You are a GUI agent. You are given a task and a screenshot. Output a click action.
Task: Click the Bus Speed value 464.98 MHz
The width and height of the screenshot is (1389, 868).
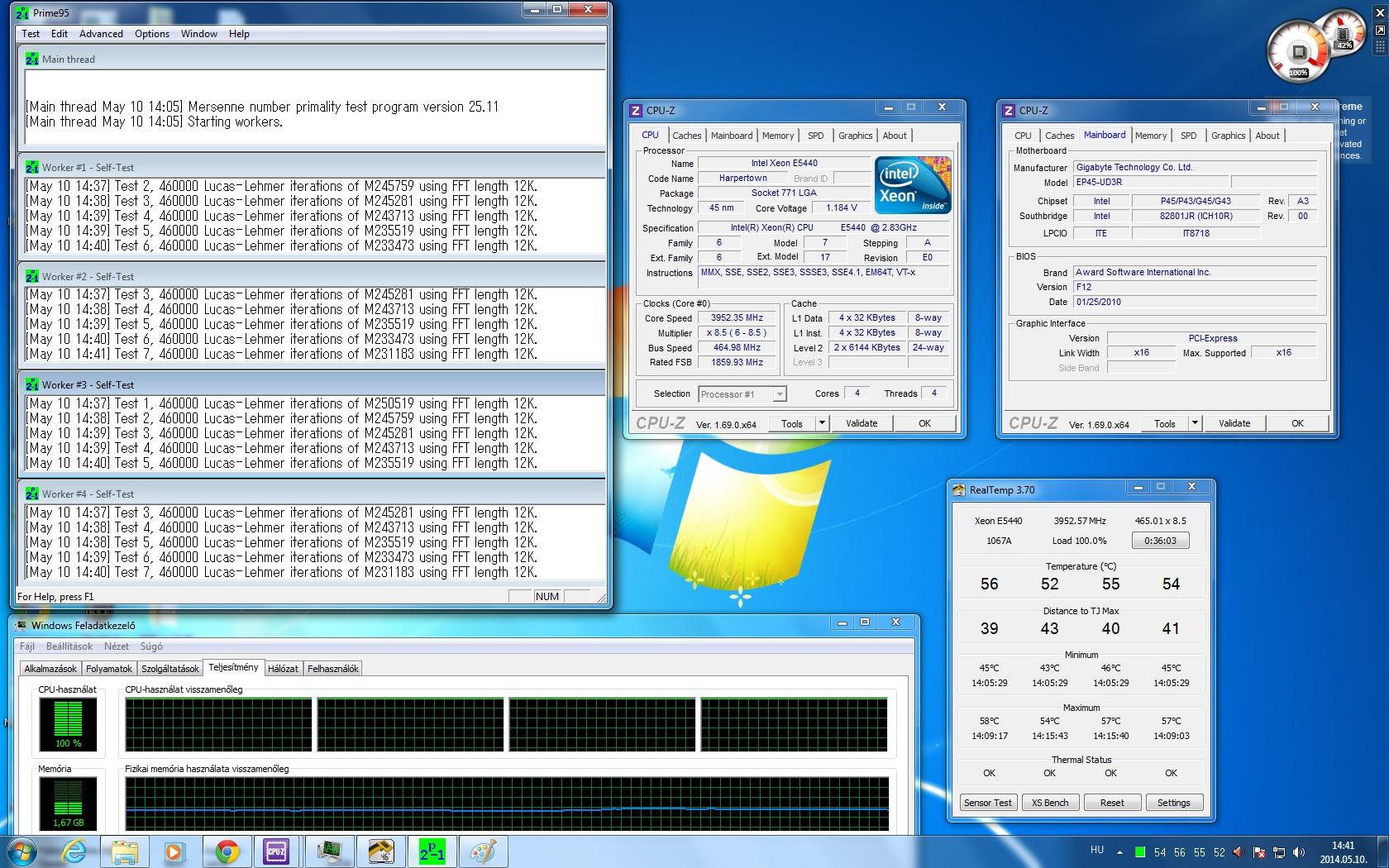(x=737, y=347)
